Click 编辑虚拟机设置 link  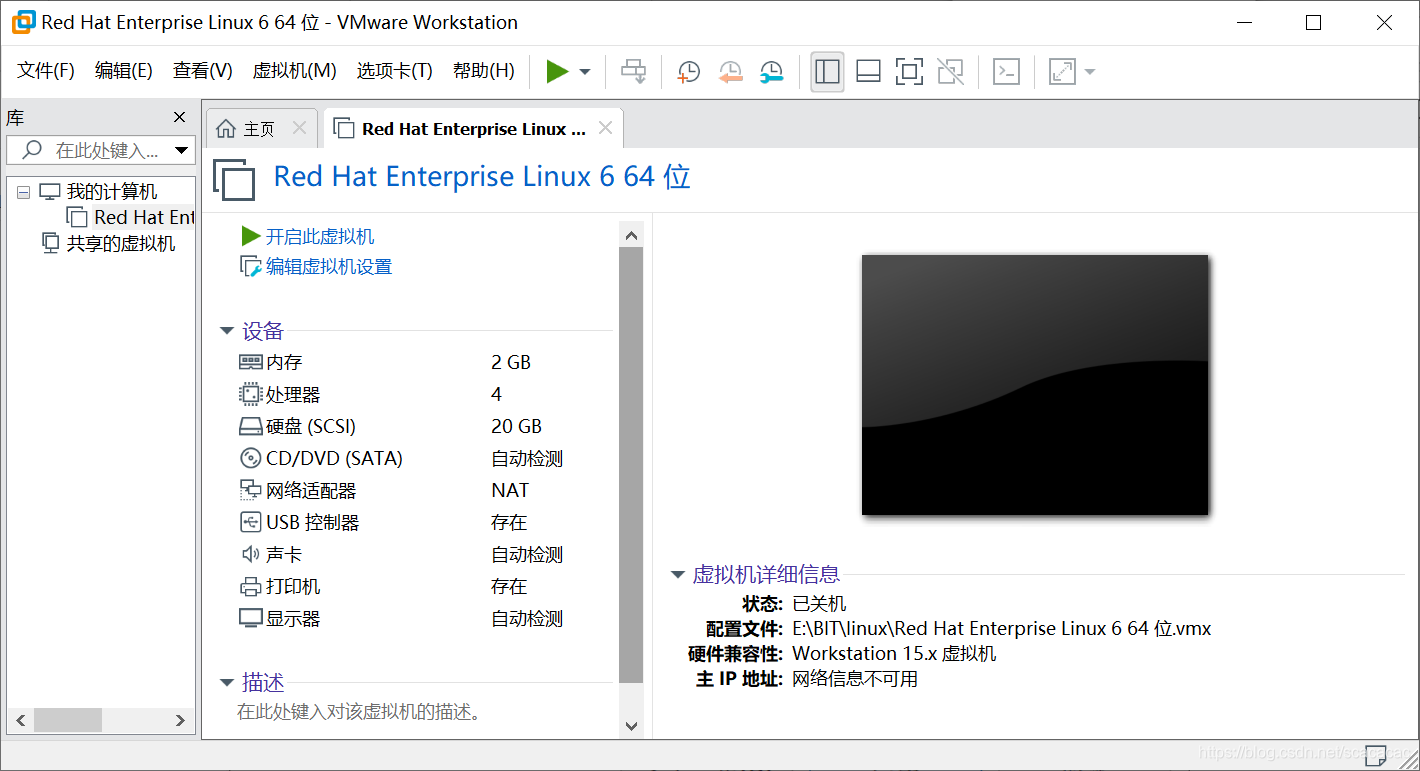click(x=328, y=267)
